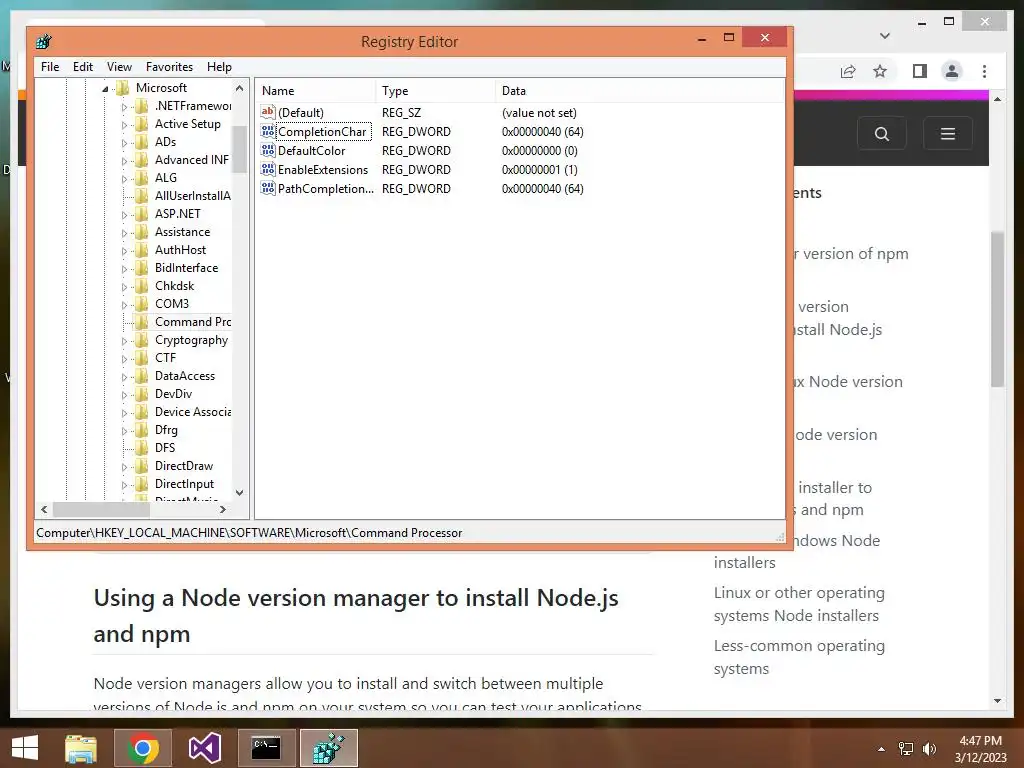Click the website search magnifier button

(882, 134)
